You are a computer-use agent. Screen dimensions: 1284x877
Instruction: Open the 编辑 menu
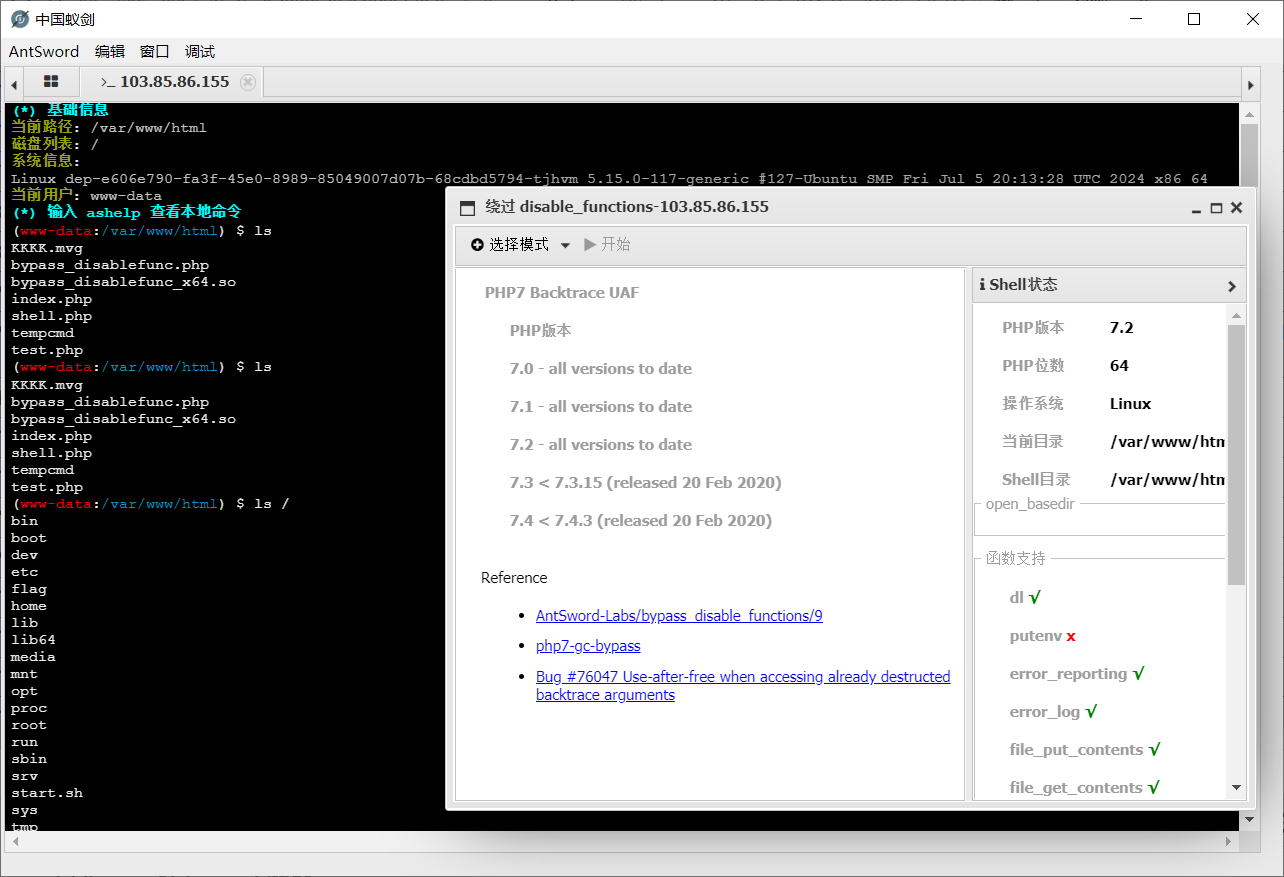(x=110, y=52)
